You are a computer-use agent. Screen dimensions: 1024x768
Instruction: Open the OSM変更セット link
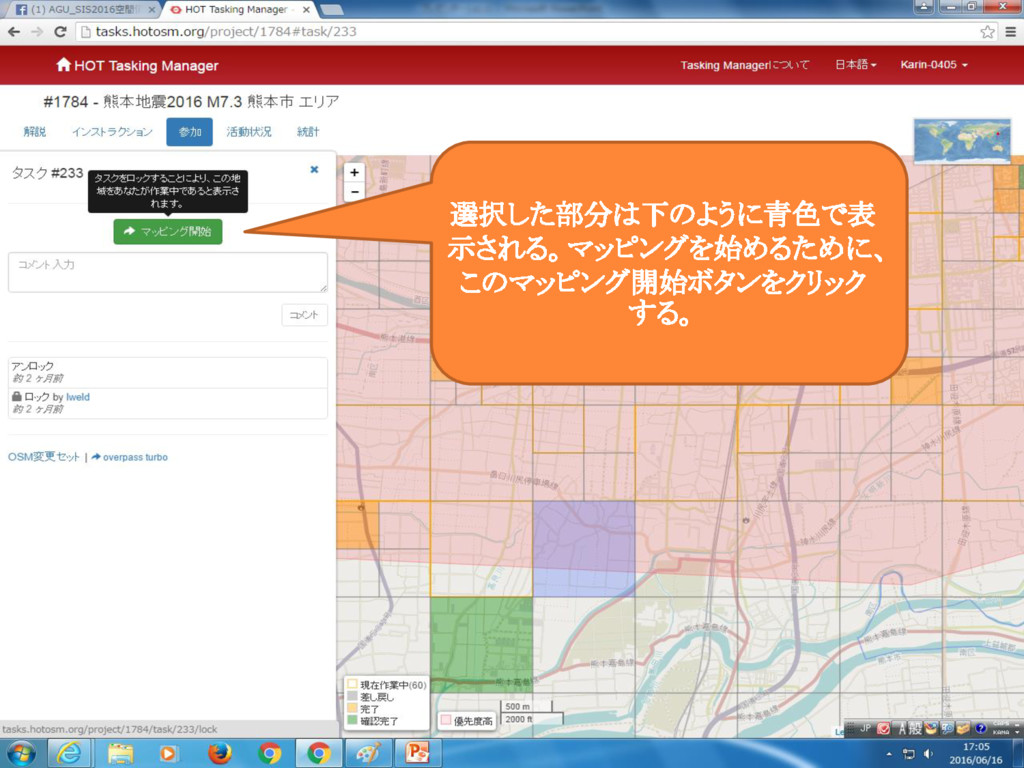click(44, 457)
